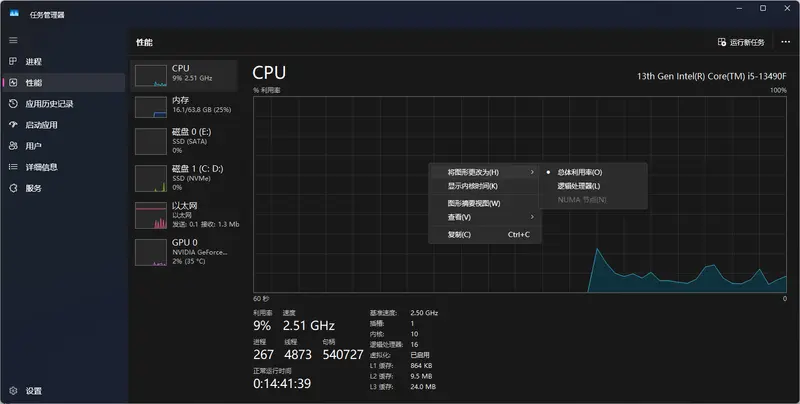Click the % 利用率 graph axis label
The height and width of the screenshot is (404, 800).
tap(266, 90)
